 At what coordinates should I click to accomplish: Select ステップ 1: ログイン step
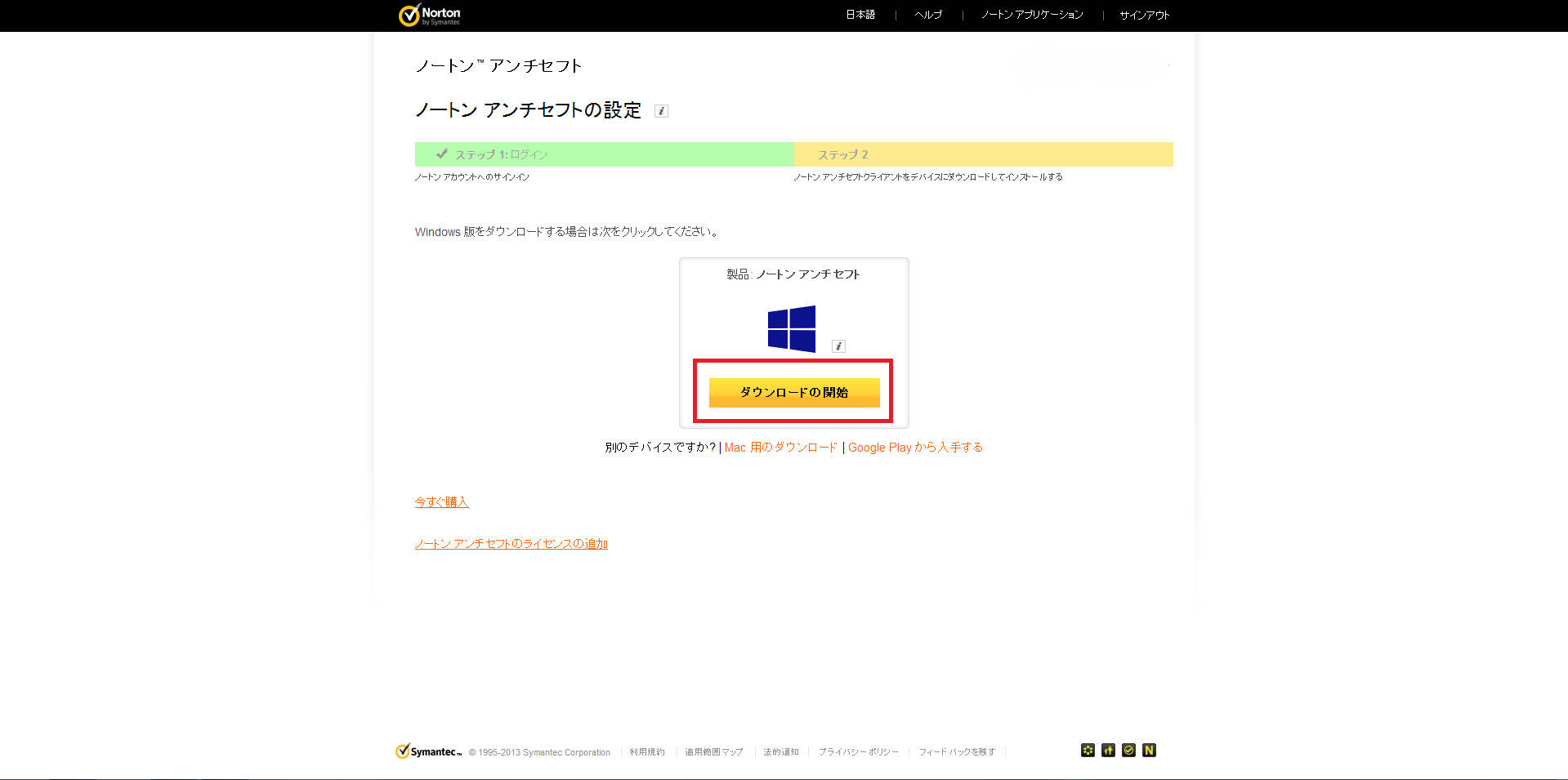pyautogui.click(x=605, y=154)
